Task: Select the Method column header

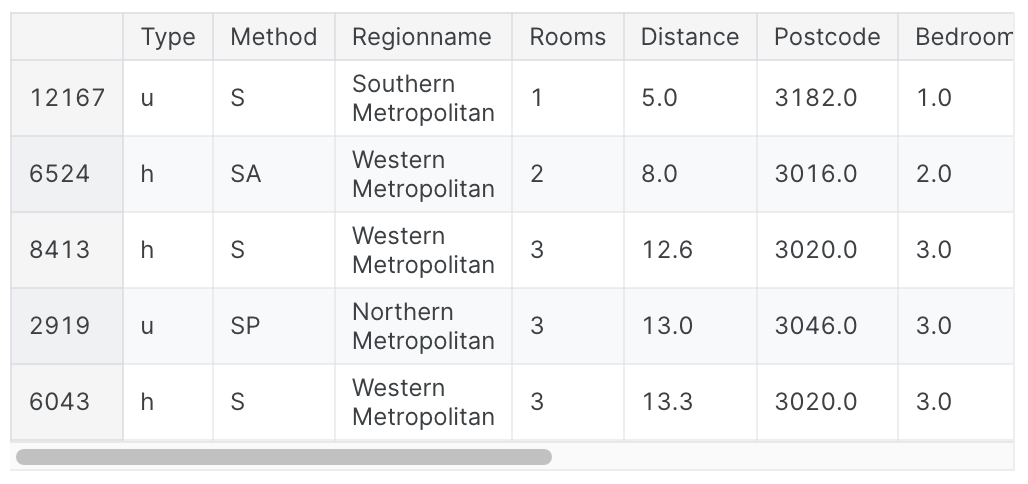Action: click(x=273, y=37)
